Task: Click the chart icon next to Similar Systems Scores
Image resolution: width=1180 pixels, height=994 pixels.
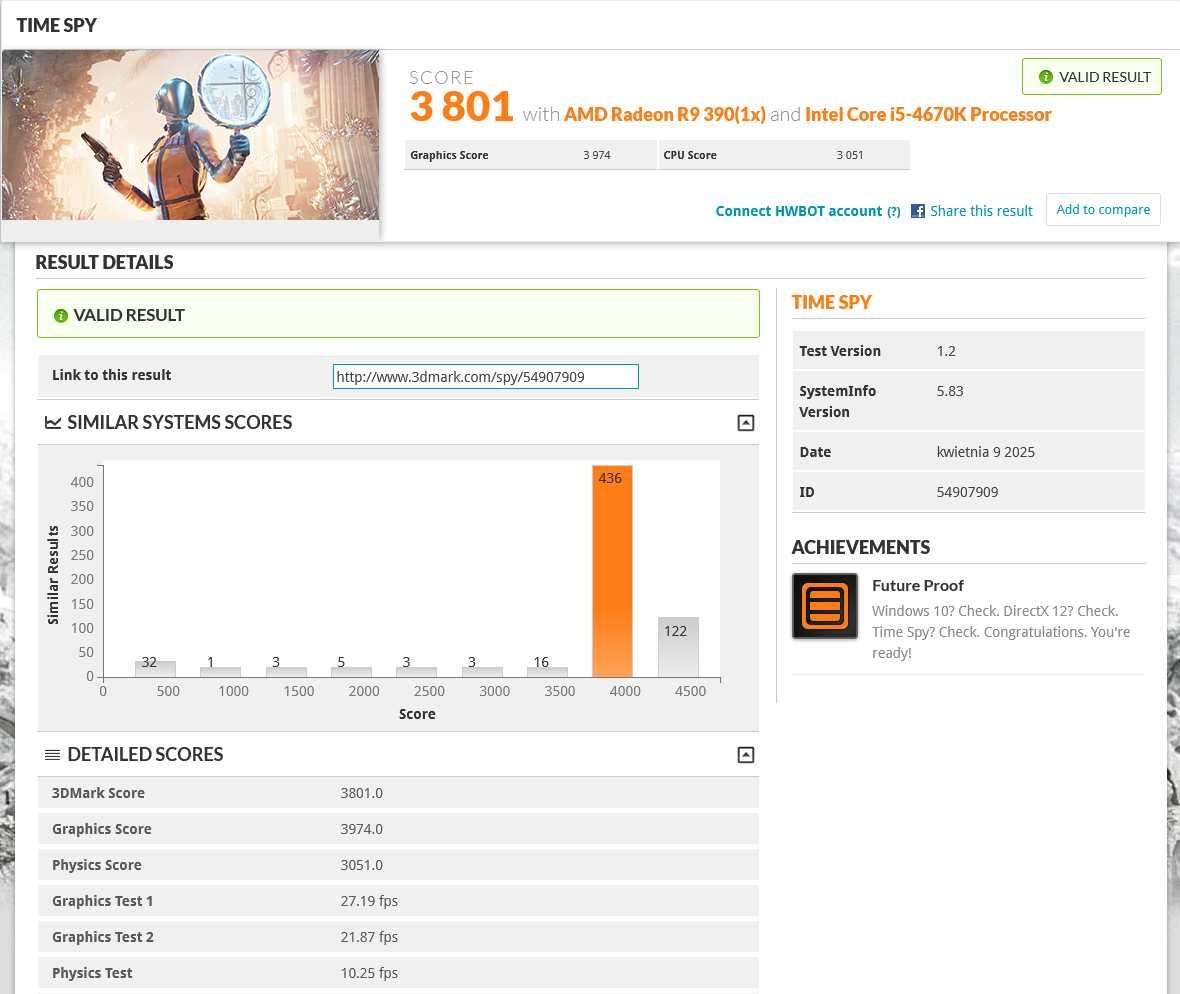Action: (x=53, y=423)
